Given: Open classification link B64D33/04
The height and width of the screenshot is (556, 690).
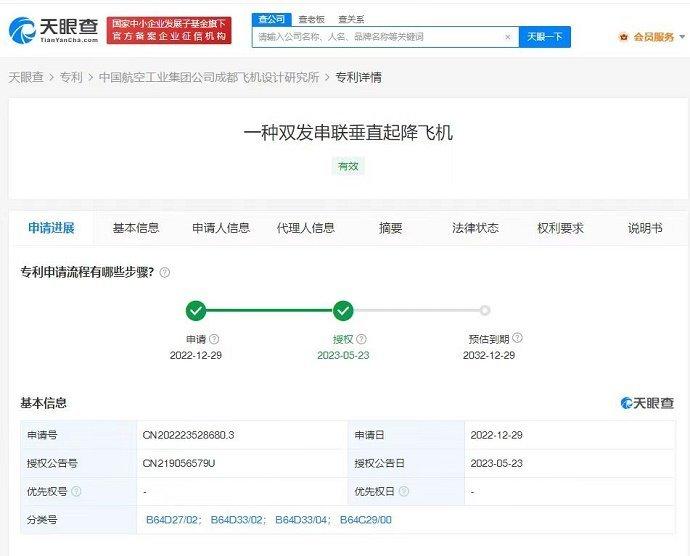Looking at the screenshot, I should [x=301, y=520].
